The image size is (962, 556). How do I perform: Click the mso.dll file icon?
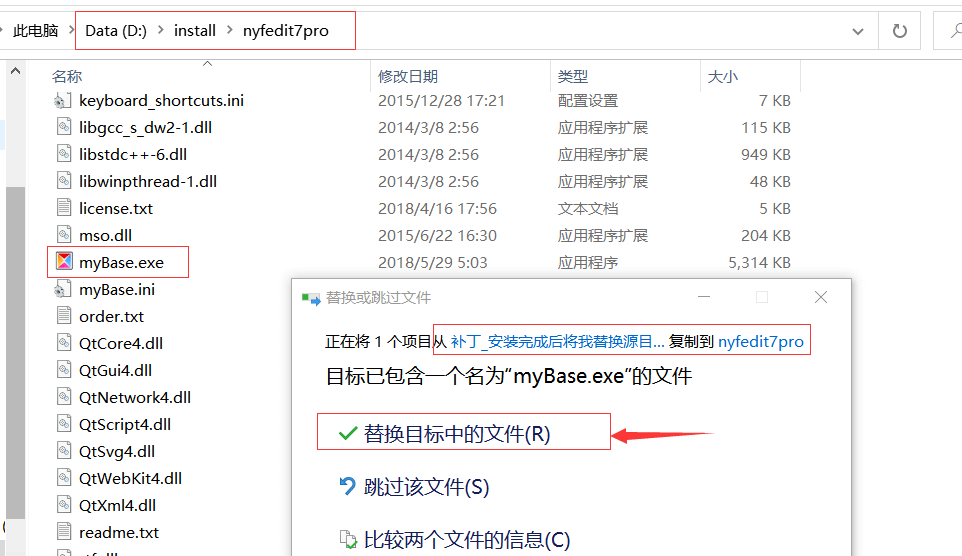[64, 236]
